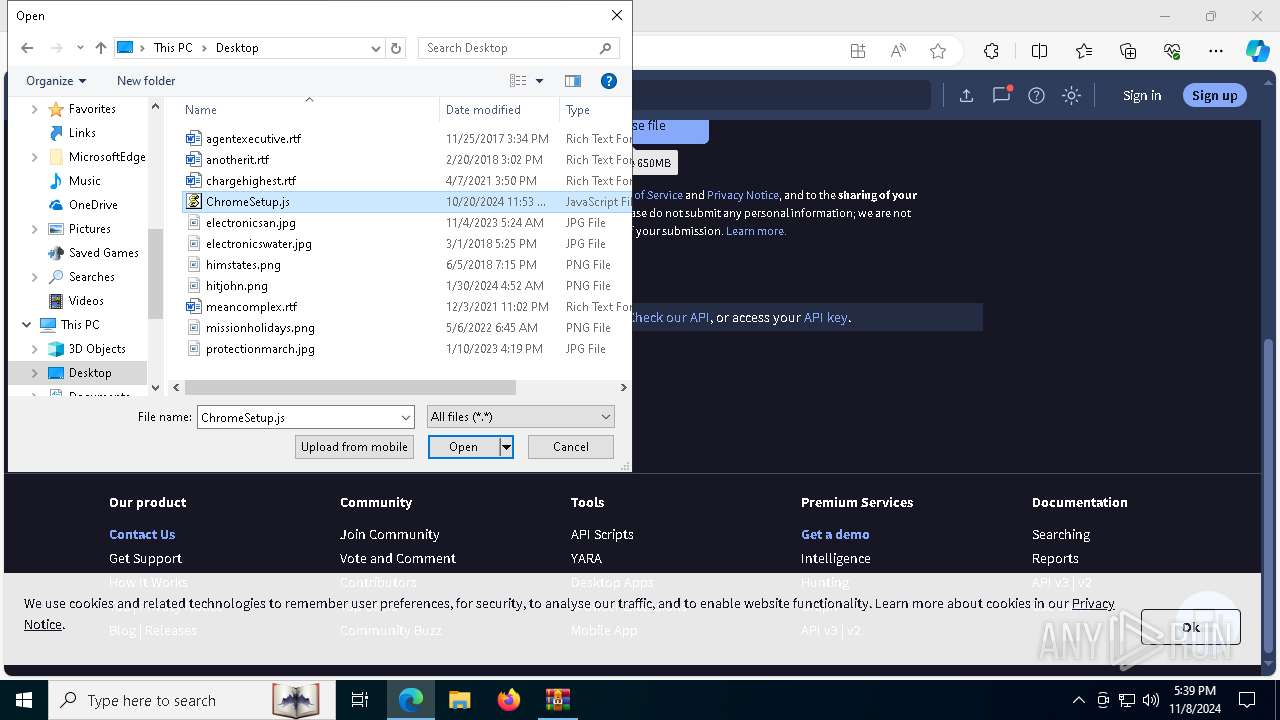Image resolution: width=1280 pixels, height=720 pixels.
Task: Cancel the Open dialog
Action: click(x=570, y=447)
